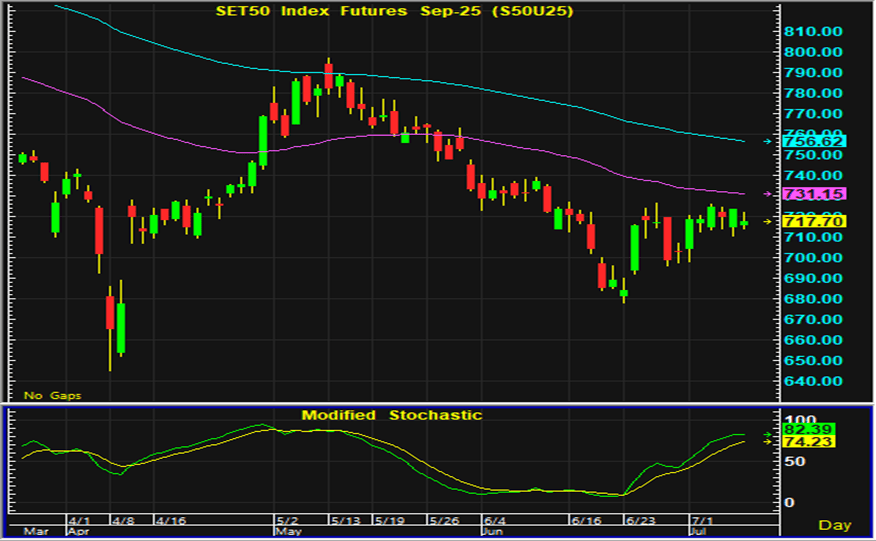Open the Day timeframe selector

click(834, 525)
